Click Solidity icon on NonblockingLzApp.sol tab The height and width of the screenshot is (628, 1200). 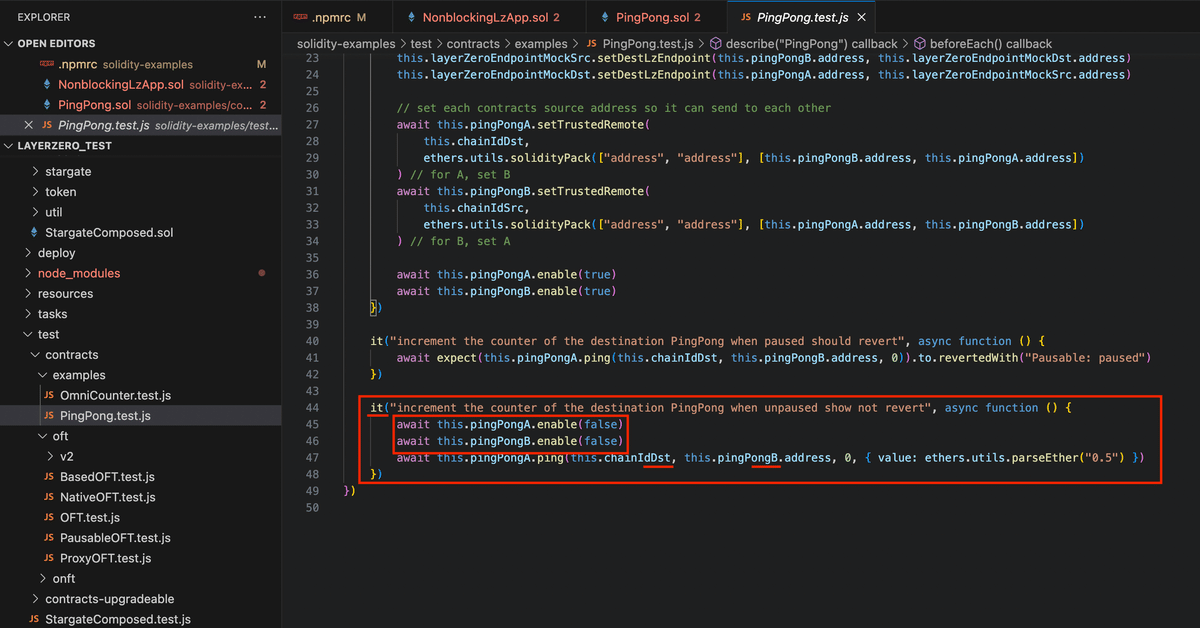click(410, 18)
